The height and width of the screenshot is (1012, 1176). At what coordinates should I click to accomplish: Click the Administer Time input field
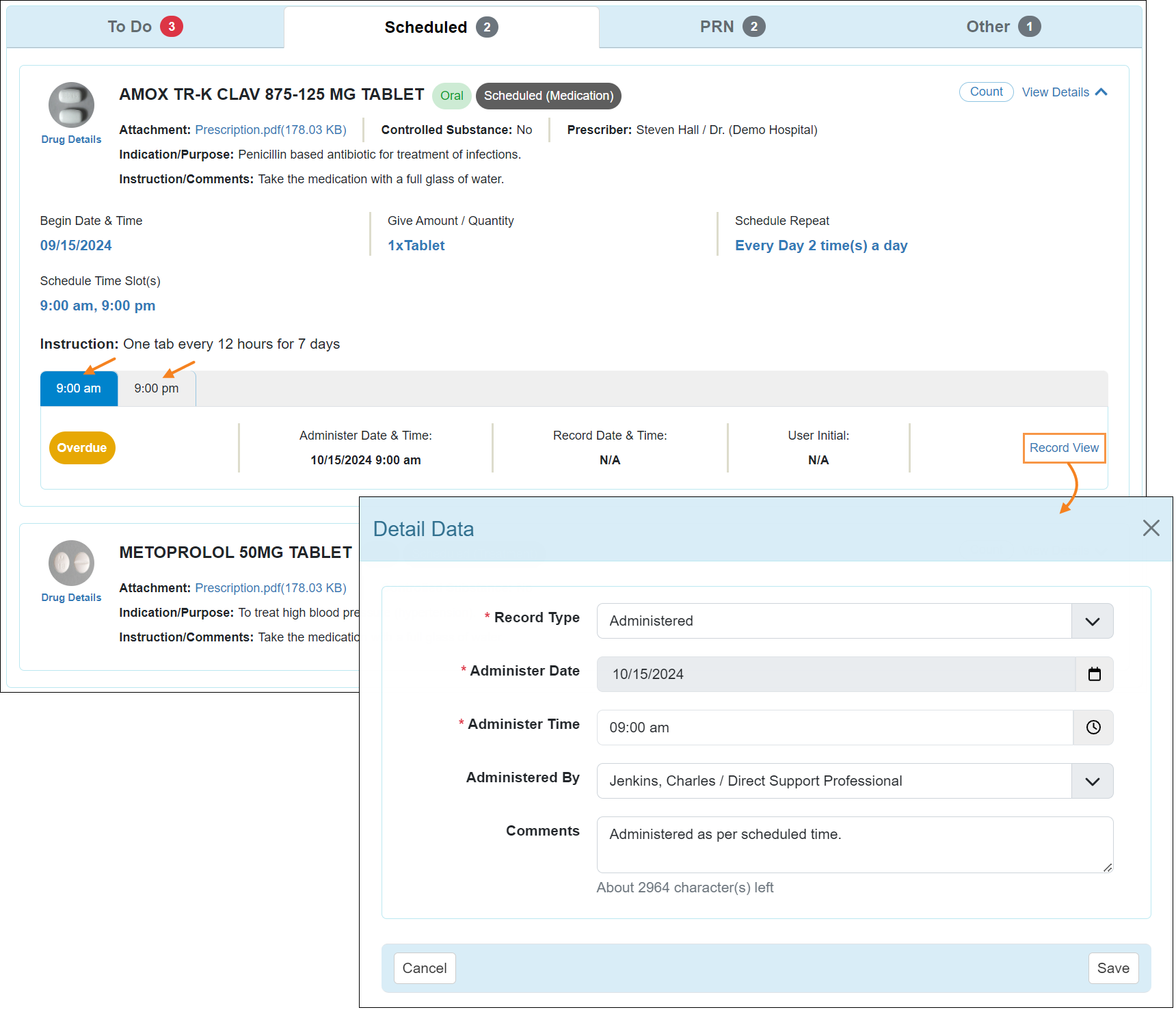[834, 728]
